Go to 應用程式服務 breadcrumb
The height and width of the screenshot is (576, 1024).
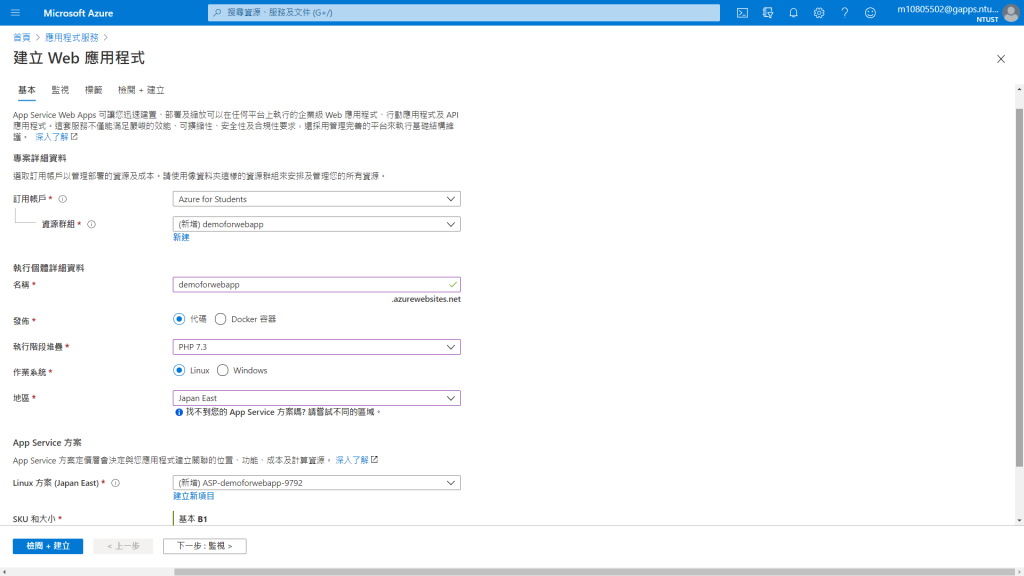[x=72, y=37]
